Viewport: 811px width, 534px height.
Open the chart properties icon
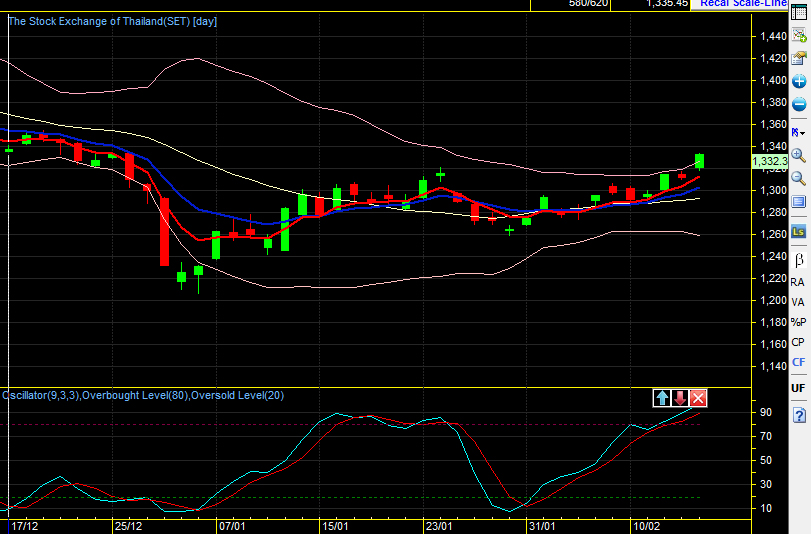(x=799, y=58)
